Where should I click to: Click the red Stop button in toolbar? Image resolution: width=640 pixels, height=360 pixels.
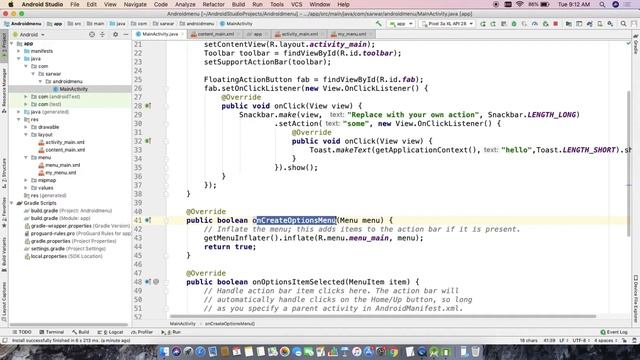click(556, 24)
